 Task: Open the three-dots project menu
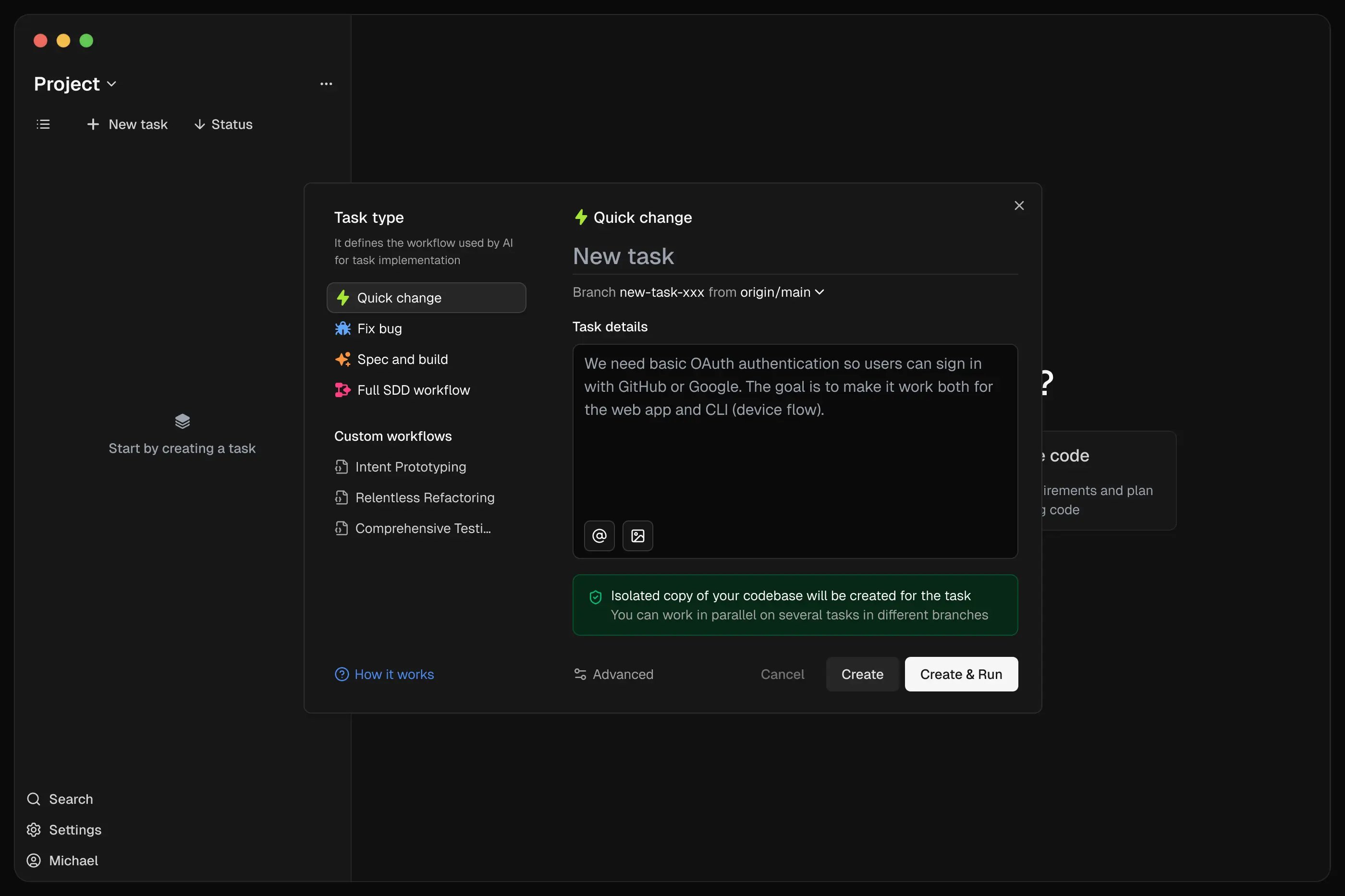coord(326,84)
